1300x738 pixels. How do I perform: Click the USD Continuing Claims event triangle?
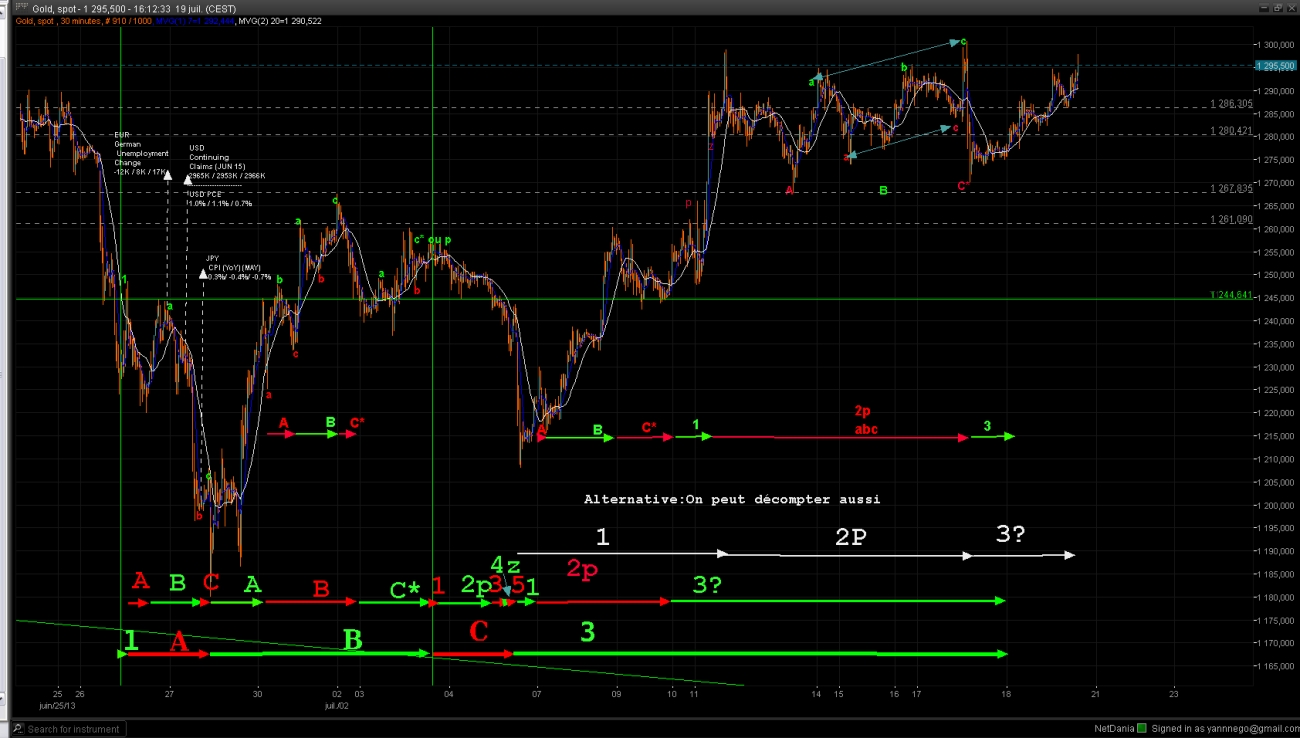pyautogui.click(x=187, y=180)
